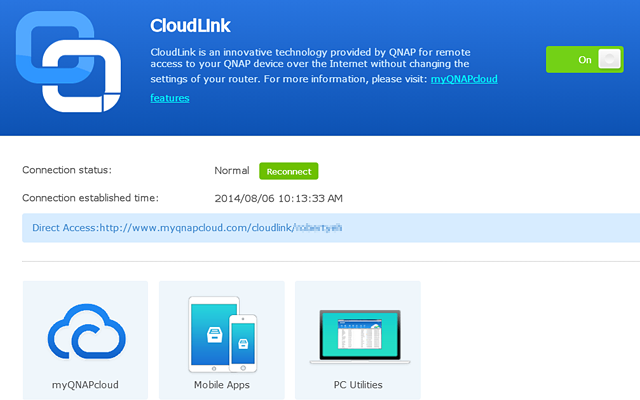Click the 'Mobile Apps' tile label
The height and width of the screenshot is (400, 640).
coord(221,384)
